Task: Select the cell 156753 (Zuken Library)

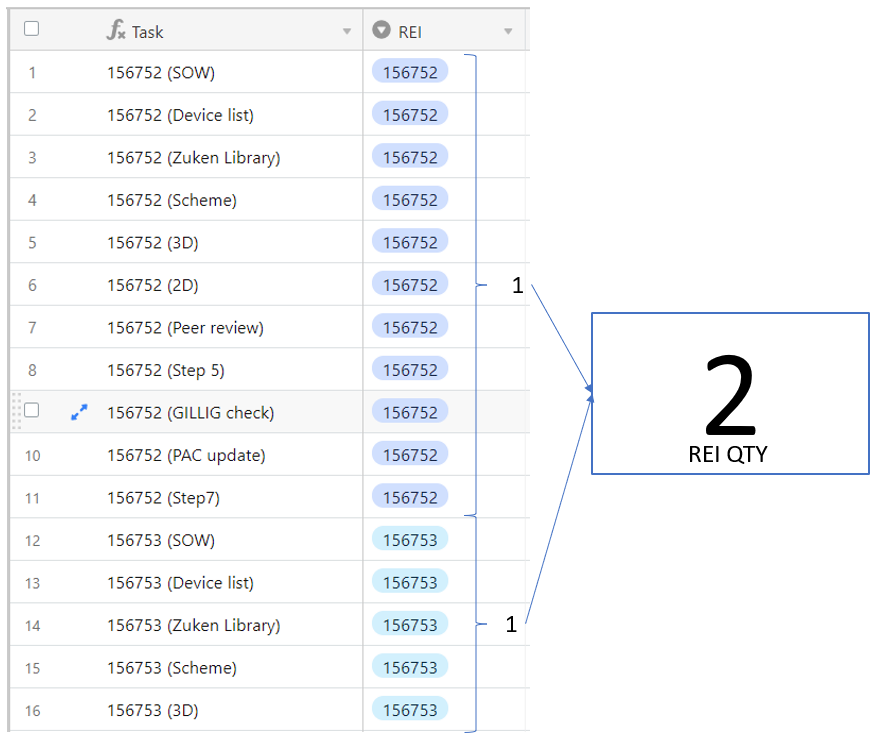Action: pos(193,625)
